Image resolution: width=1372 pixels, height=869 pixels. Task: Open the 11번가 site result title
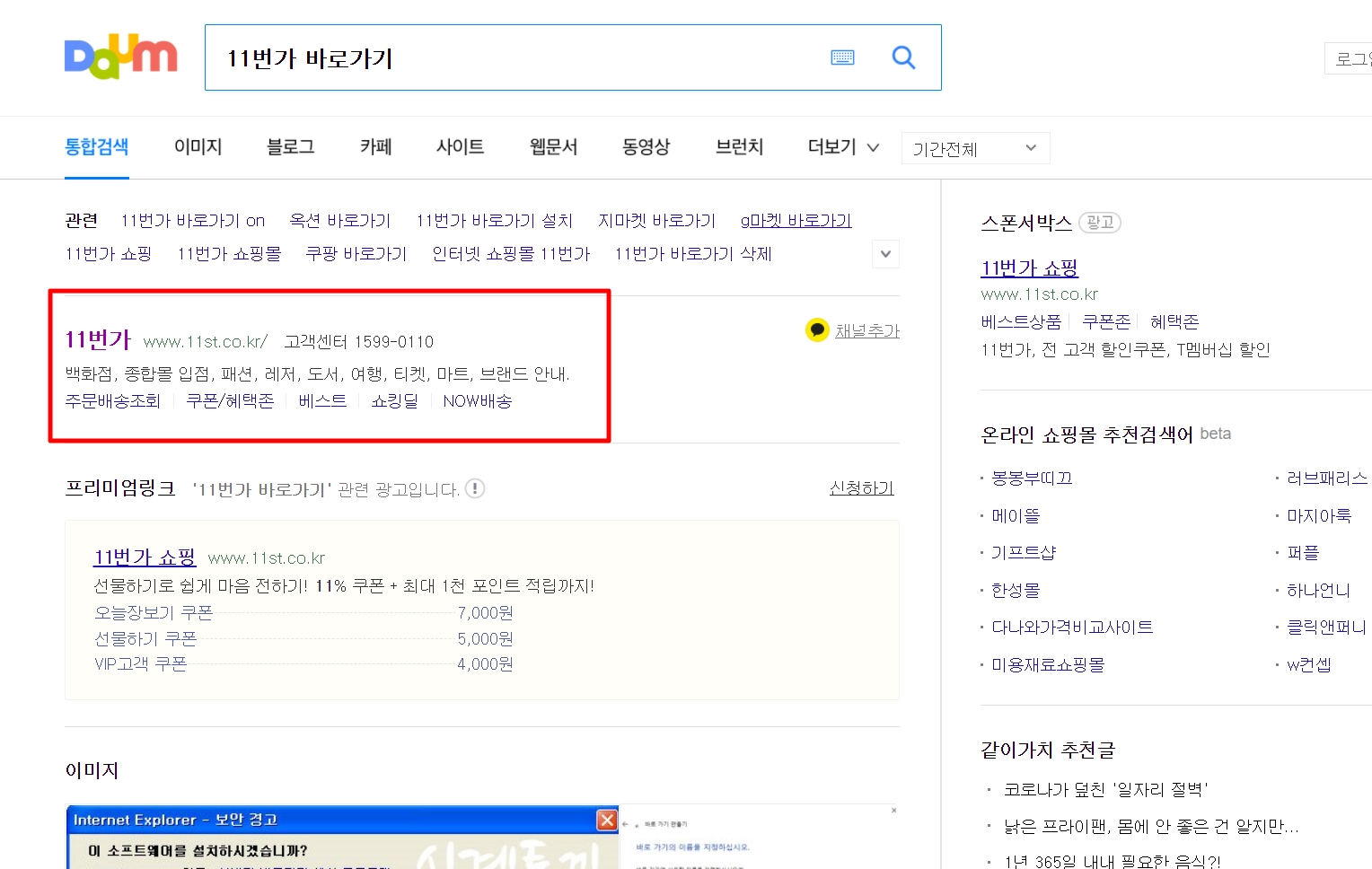(98, 339)
